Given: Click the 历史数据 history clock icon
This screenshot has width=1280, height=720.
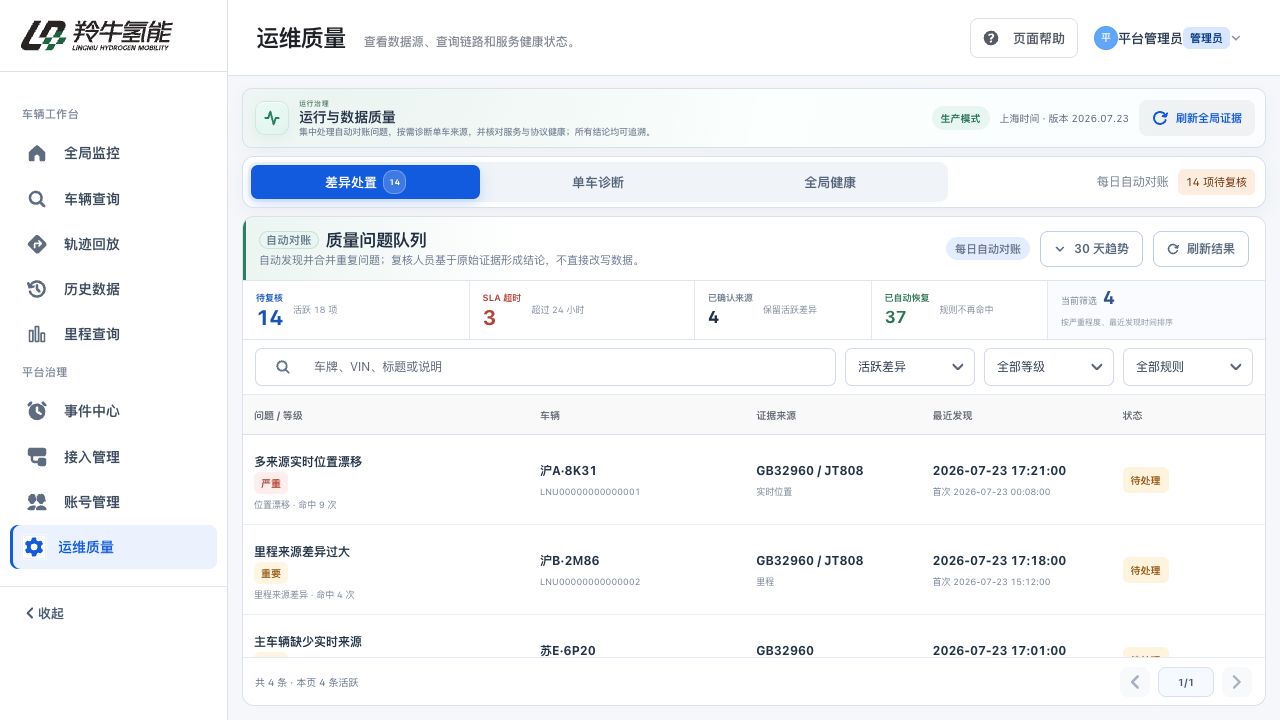Looking at the screenshot, I should click(x=37, y=289).
